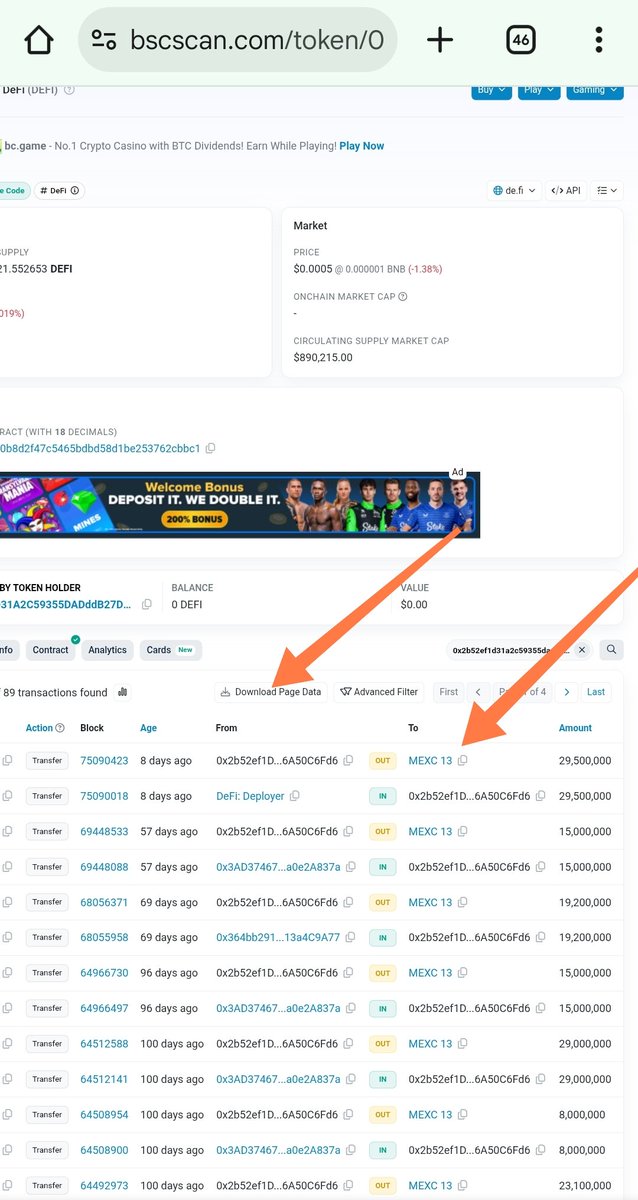Open block 75090423 link

104,761
